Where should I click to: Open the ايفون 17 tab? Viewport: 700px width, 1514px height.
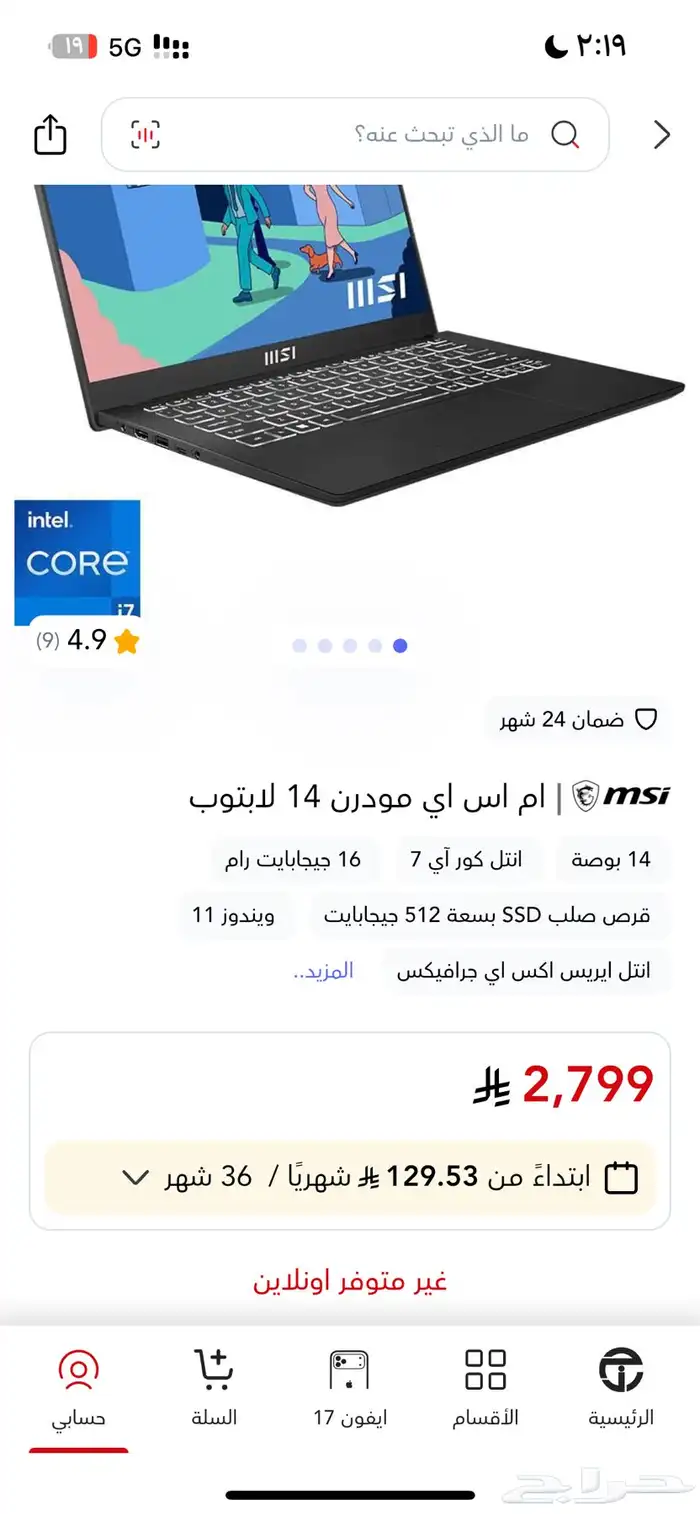pos(350,1388)
